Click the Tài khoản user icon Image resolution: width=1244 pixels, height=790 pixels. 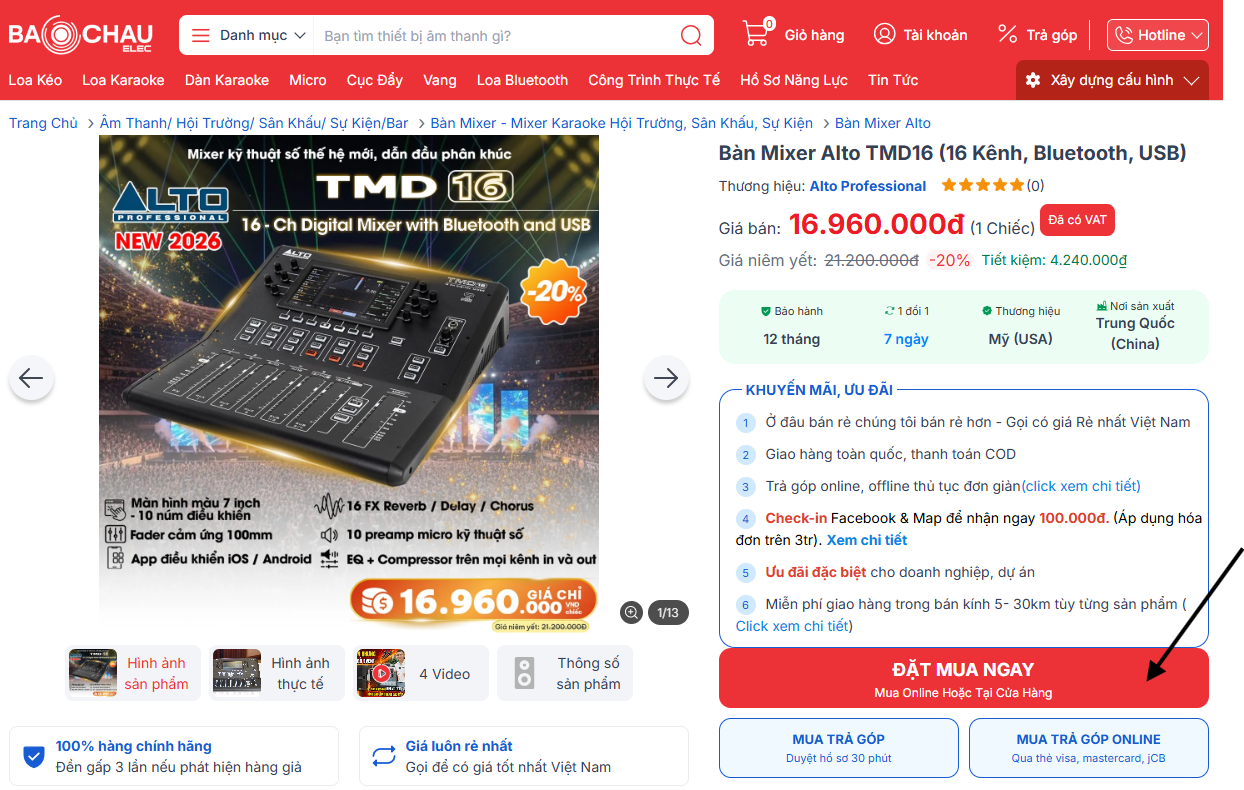tap(884, 34)
